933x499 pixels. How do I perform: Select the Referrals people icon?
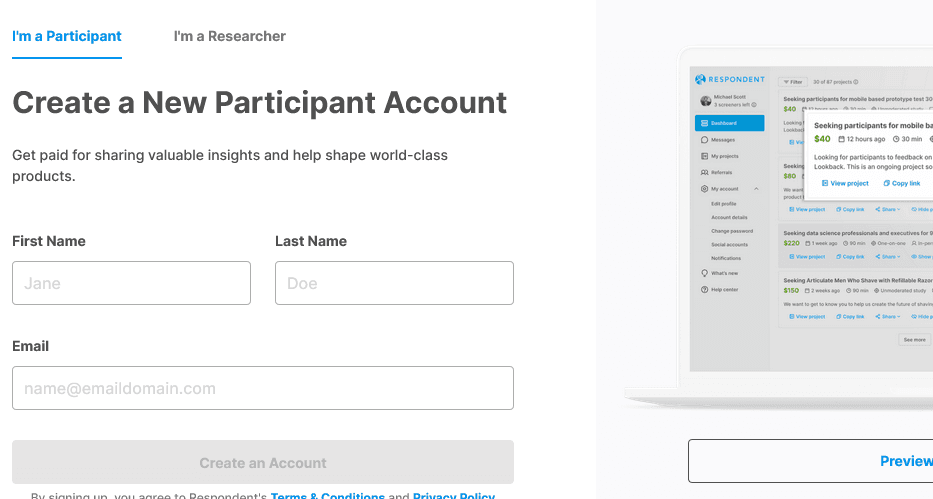click(x=705, y=172)
